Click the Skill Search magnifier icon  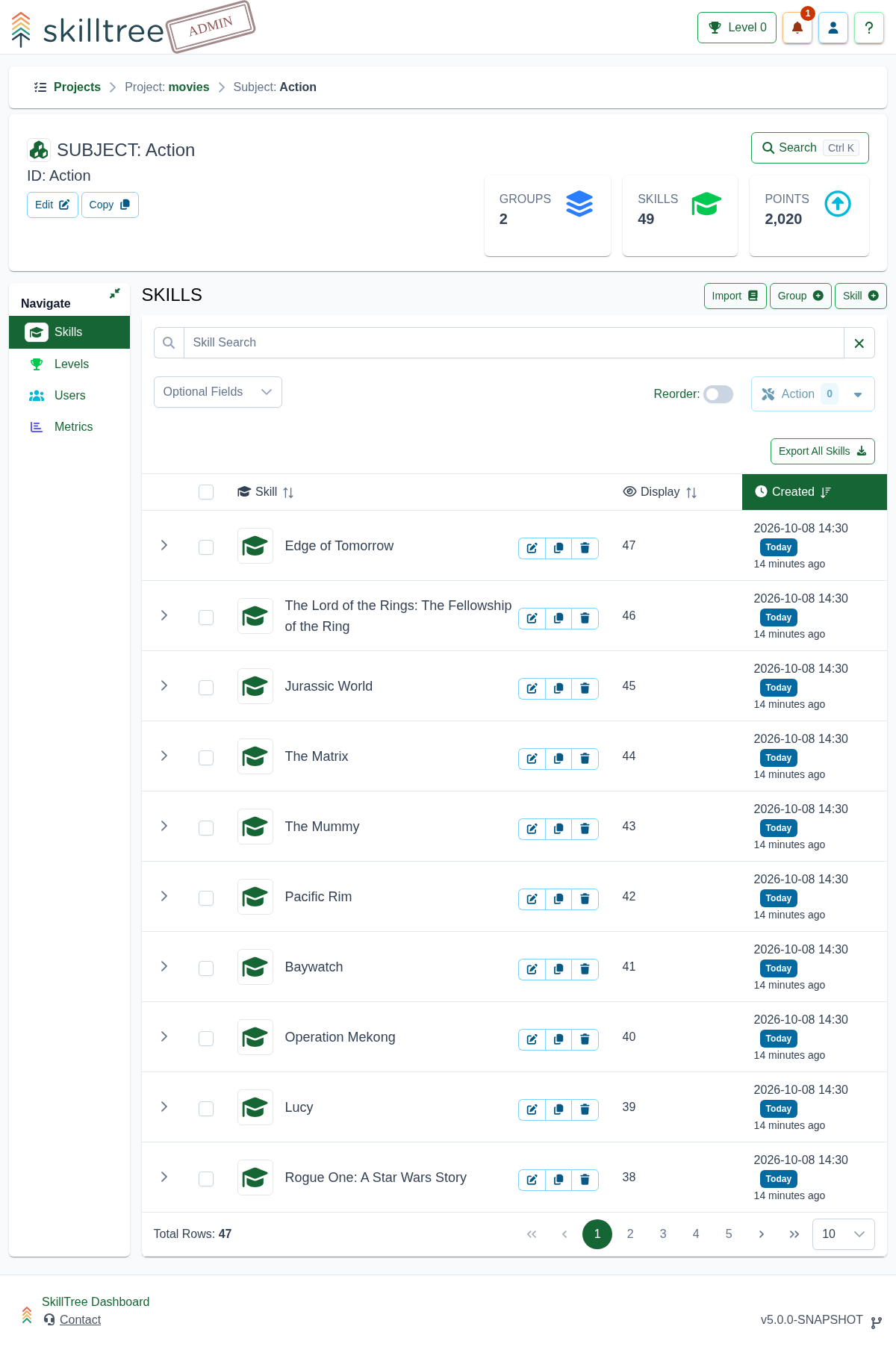tap(169, 343)
